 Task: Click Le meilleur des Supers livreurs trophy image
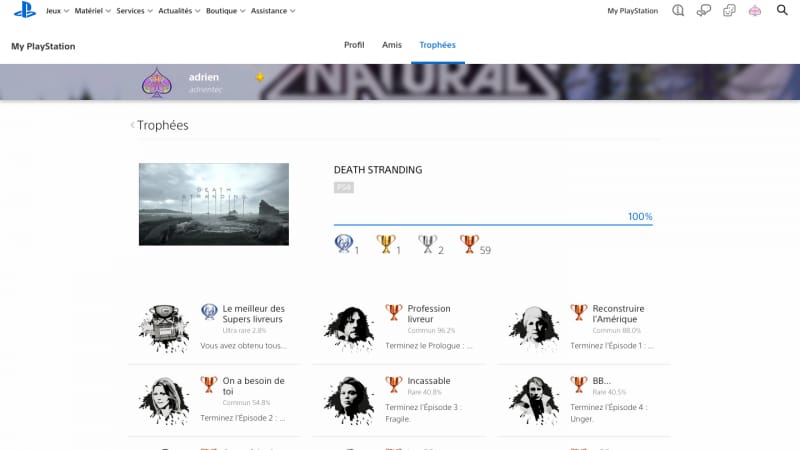[x=164, y=329]
